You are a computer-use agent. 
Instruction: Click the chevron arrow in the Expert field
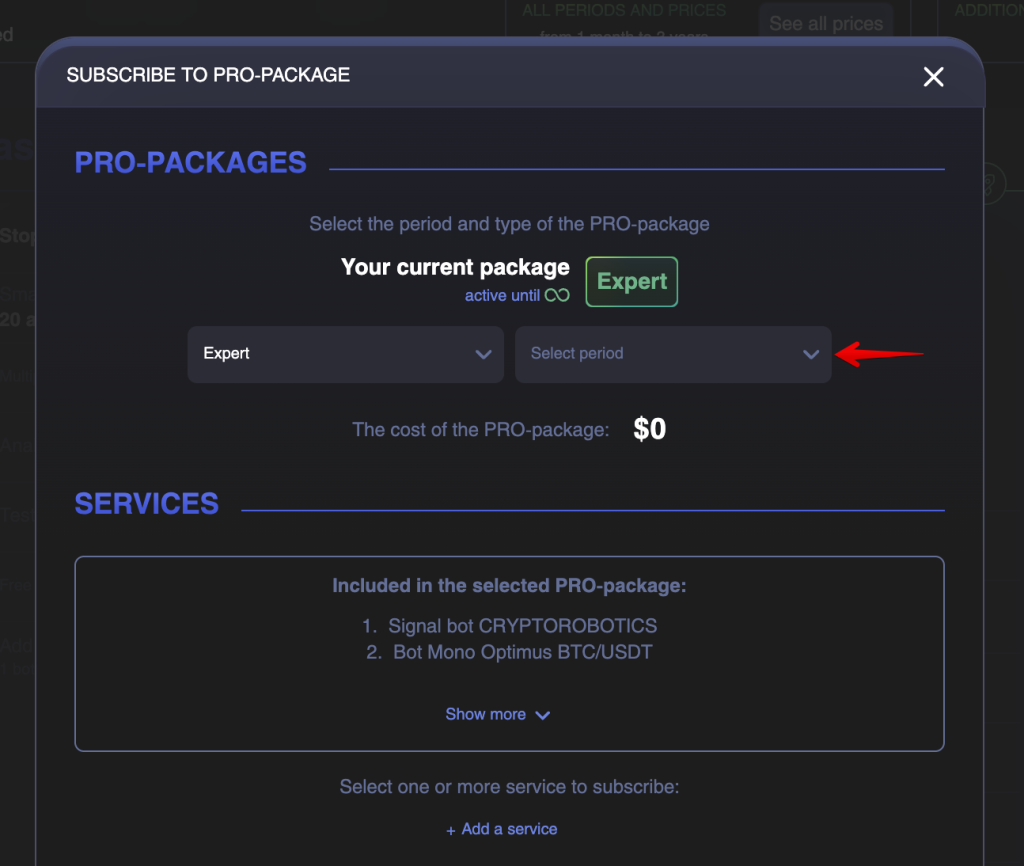tap(483, 355)
